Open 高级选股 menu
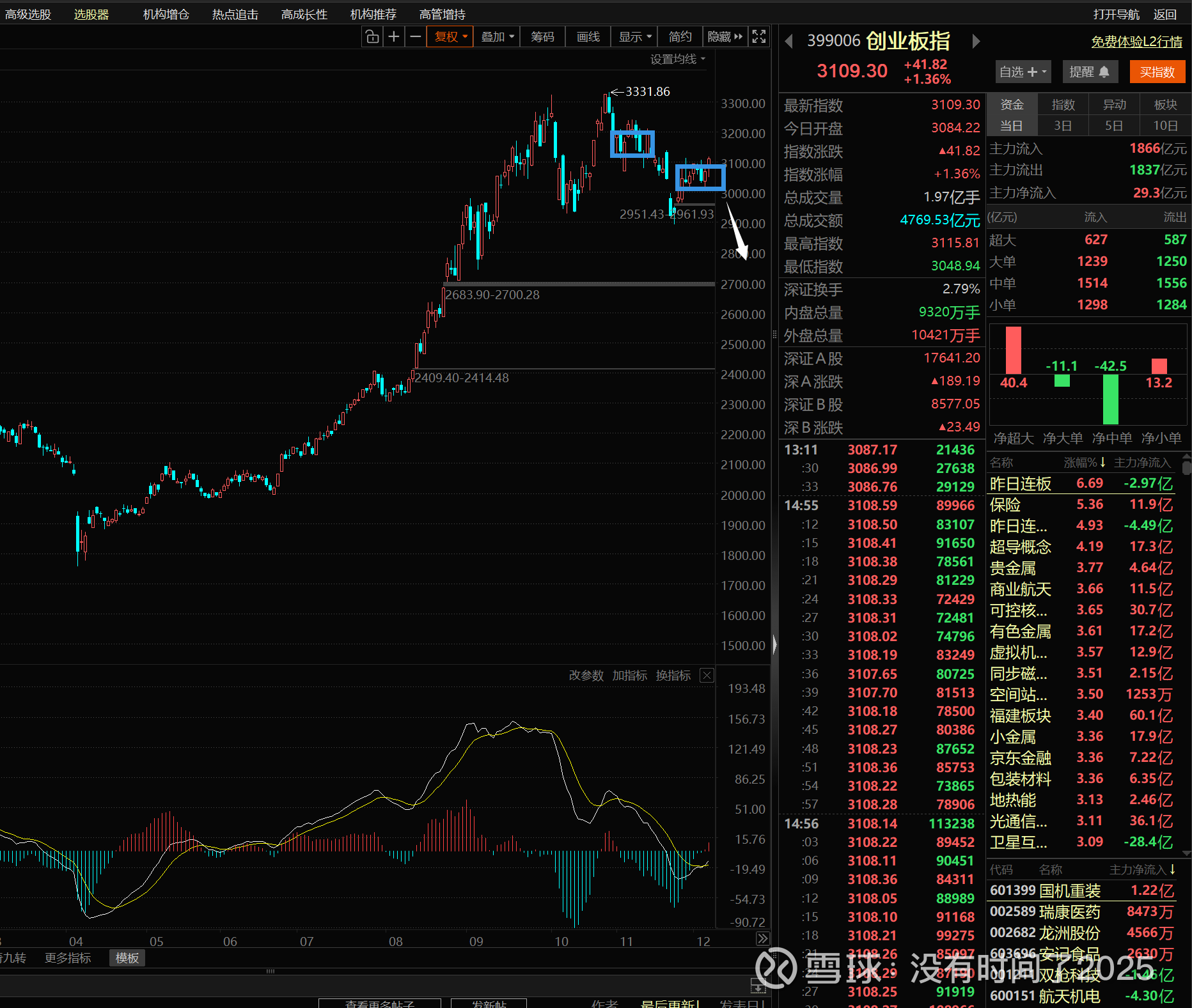This screenshot has height=1008, width=1192. pyautogui.click(x=28, y=14)
